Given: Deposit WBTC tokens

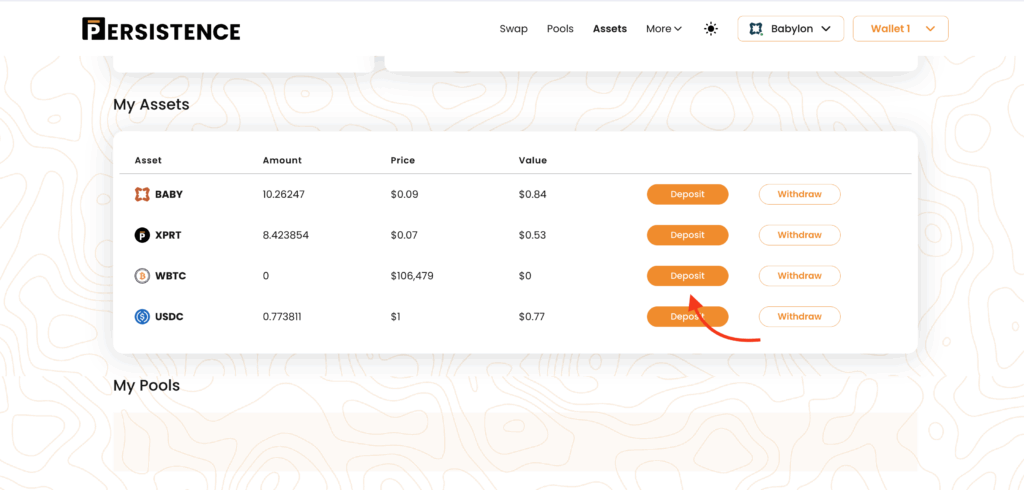Looking at the screenshot, I should [x=688, y=276].
